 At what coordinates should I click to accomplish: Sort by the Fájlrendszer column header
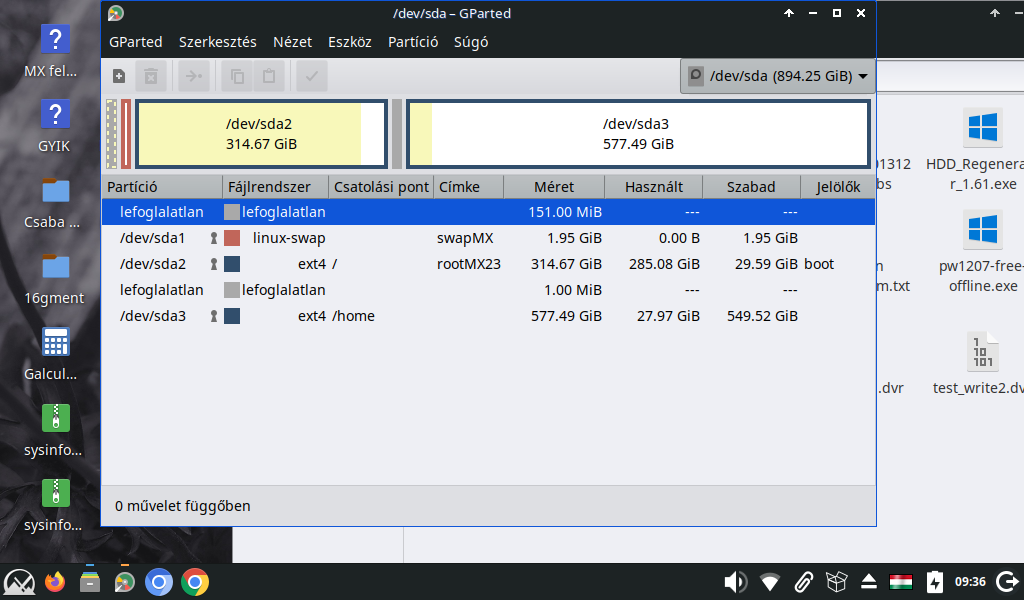coord(276,187)
